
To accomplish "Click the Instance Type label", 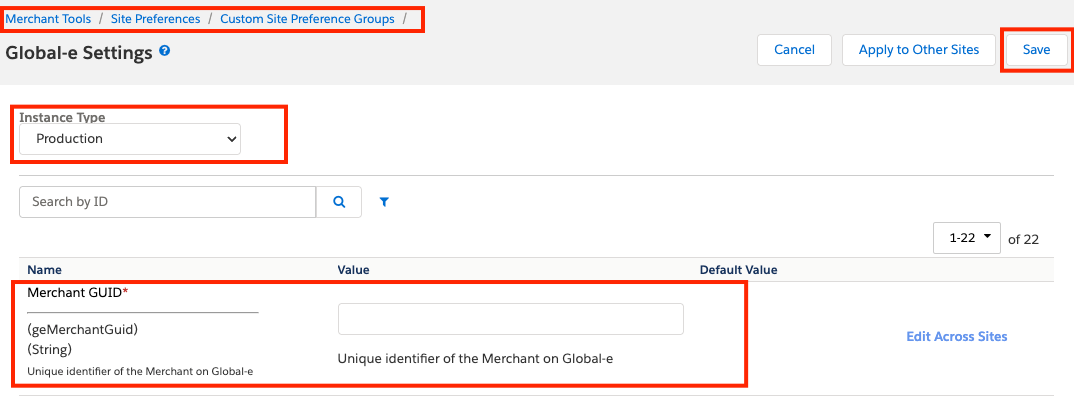I will click(x=62, y=117).
